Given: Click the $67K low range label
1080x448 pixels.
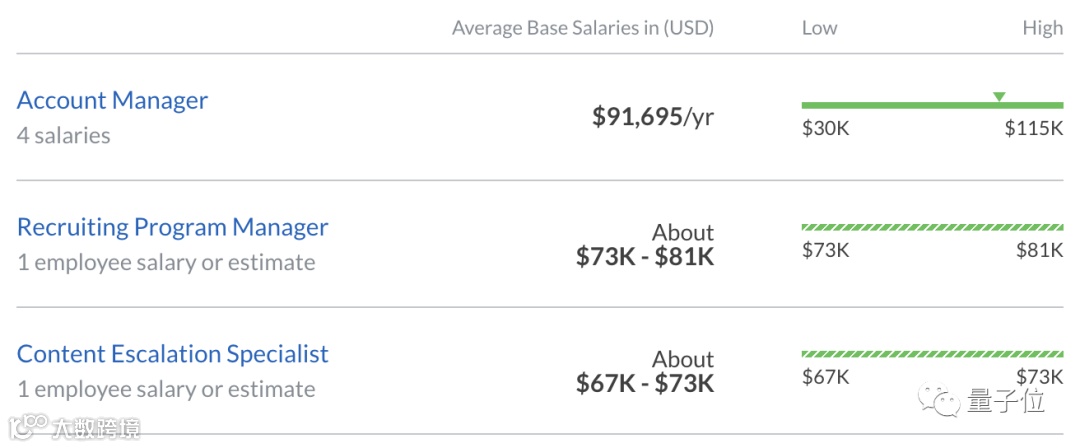Looking at the screenshot, I should (x=825, y=377).
